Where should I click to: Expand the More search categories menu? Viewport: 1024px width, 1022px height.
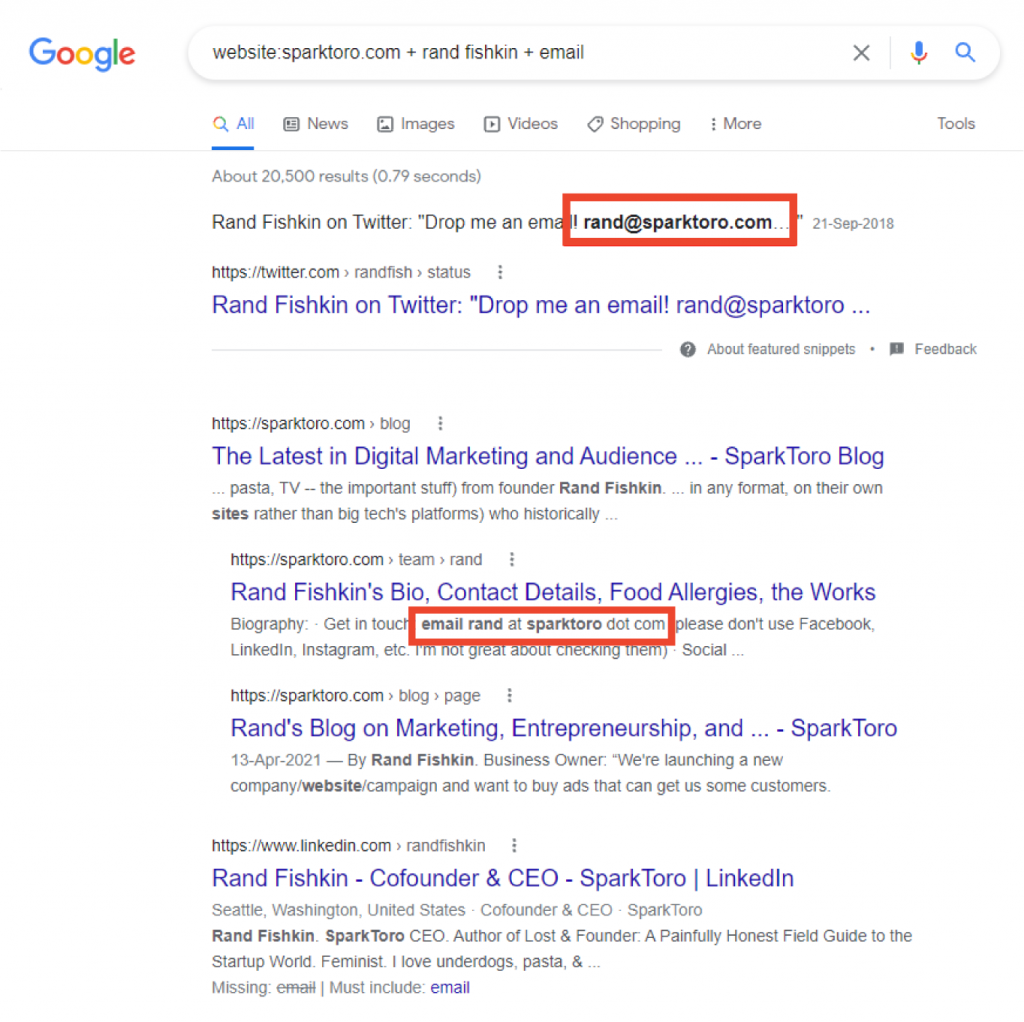point(735,124)
